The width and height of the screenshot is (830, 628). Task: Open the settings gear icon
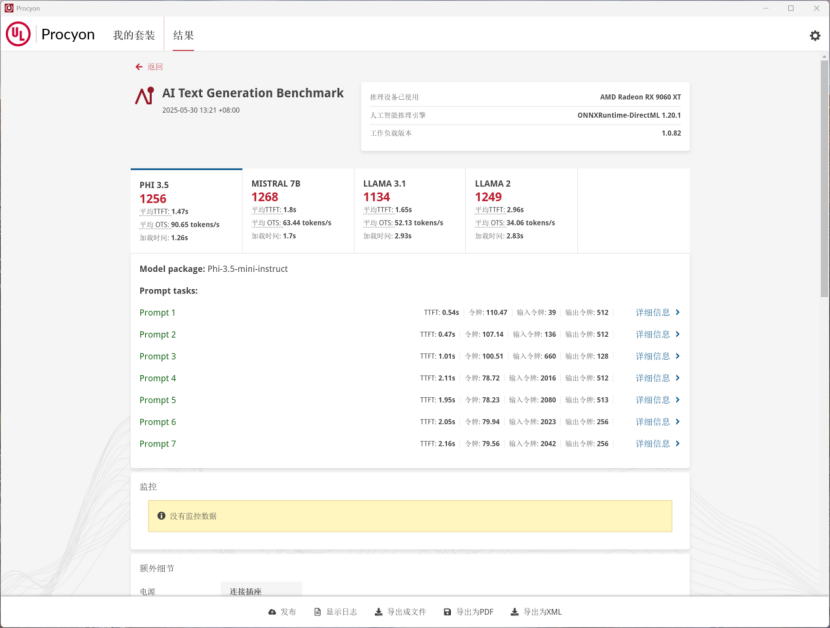pyautogui.click(x=815, y=35)
